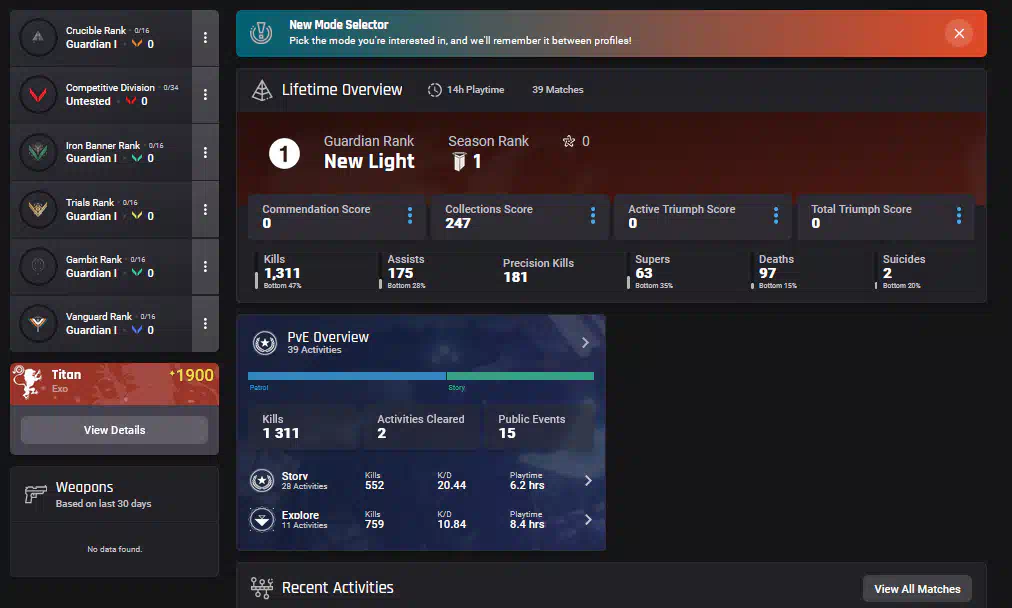Open Crucible Rank options menu
Screen dimensions: 1012x608
205,37
